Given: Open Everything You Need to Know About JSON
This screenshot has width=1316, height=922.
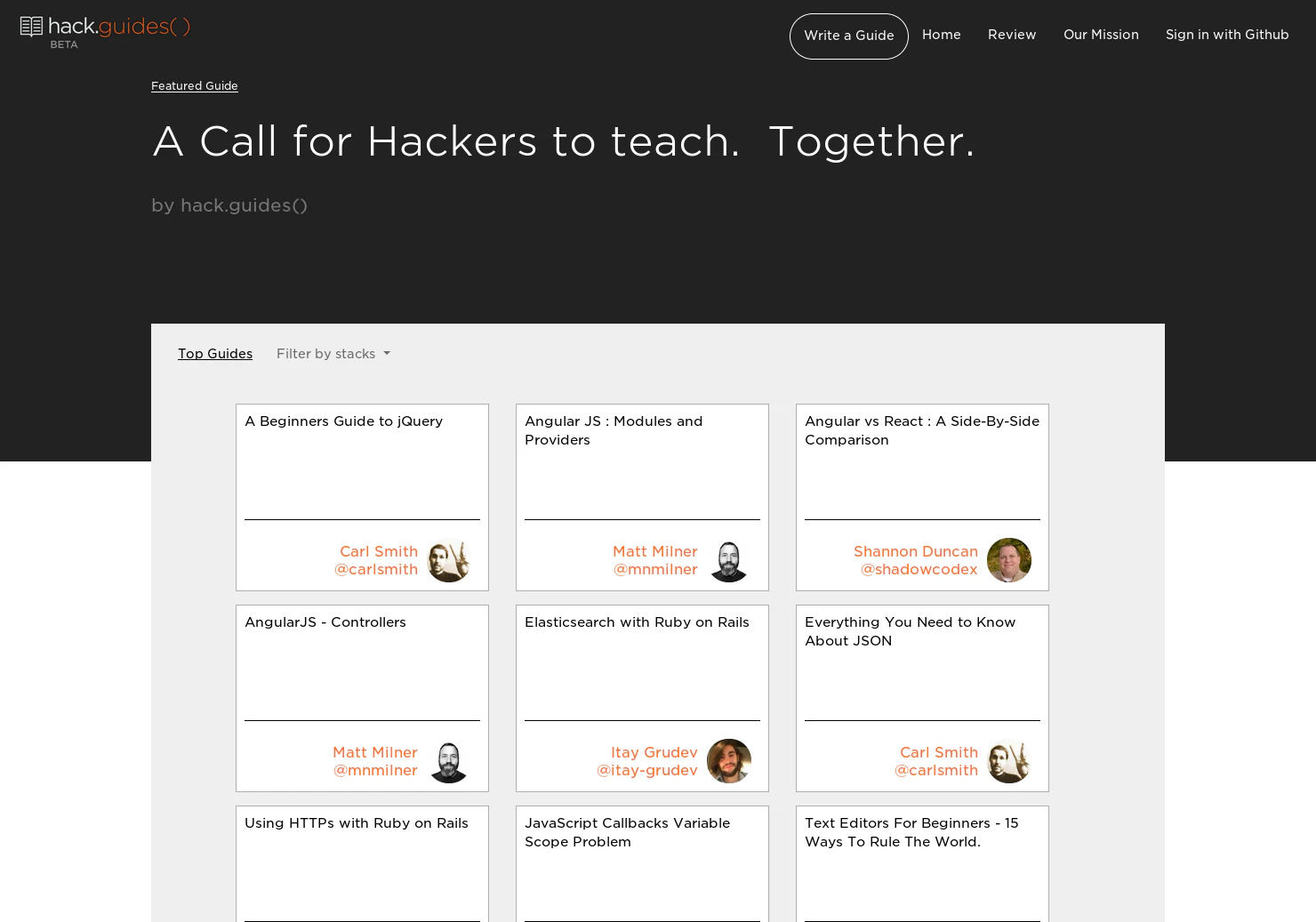Looking at the screenshot, I should click(910, 631).
